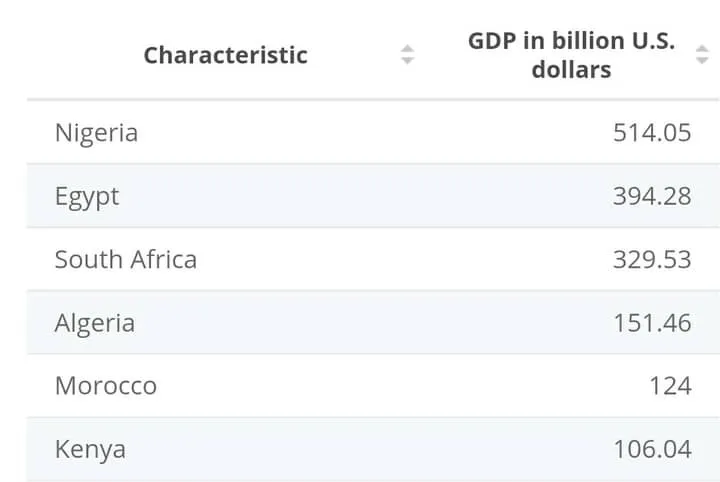Viewport: 720px width, 482px height.
Task: Click the Characteristic column header
Action: [x=225, y=55]
